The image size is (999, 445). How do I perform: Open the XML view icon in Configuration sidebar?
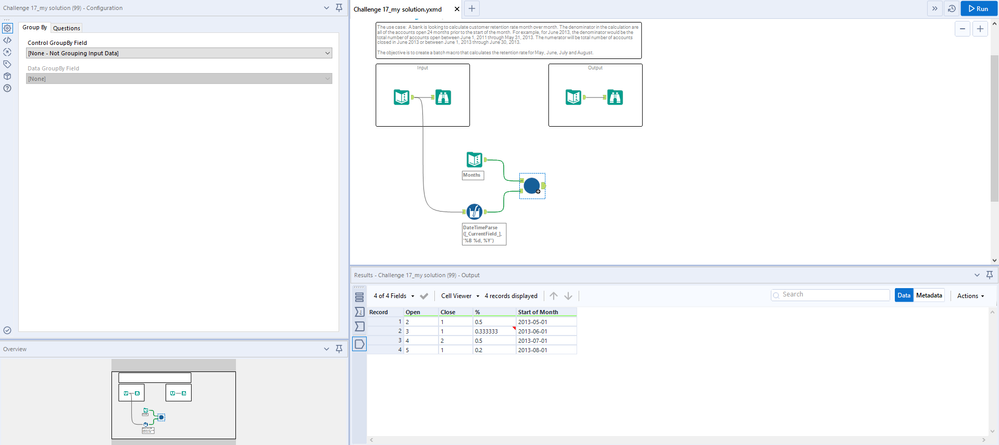(7, 39)
